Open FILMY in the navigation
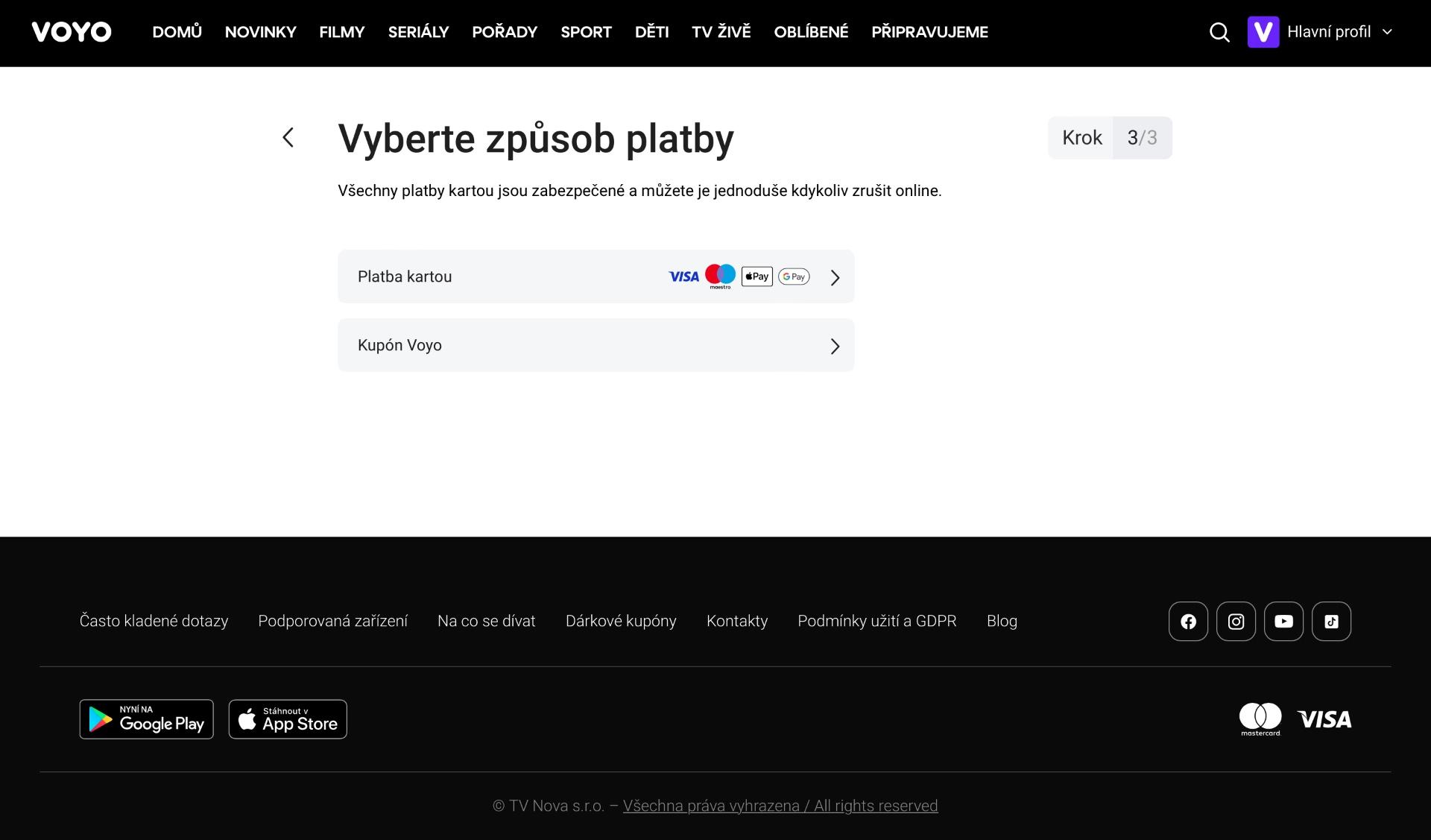Viewport: 1431px width, 840px height. (342, 32)
